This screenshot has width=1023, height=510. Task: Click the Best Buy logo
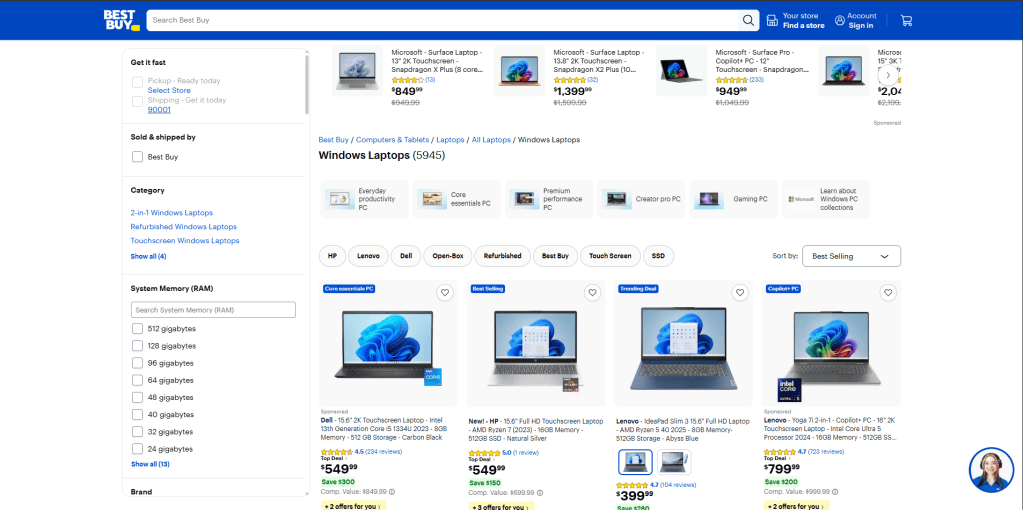121,20
